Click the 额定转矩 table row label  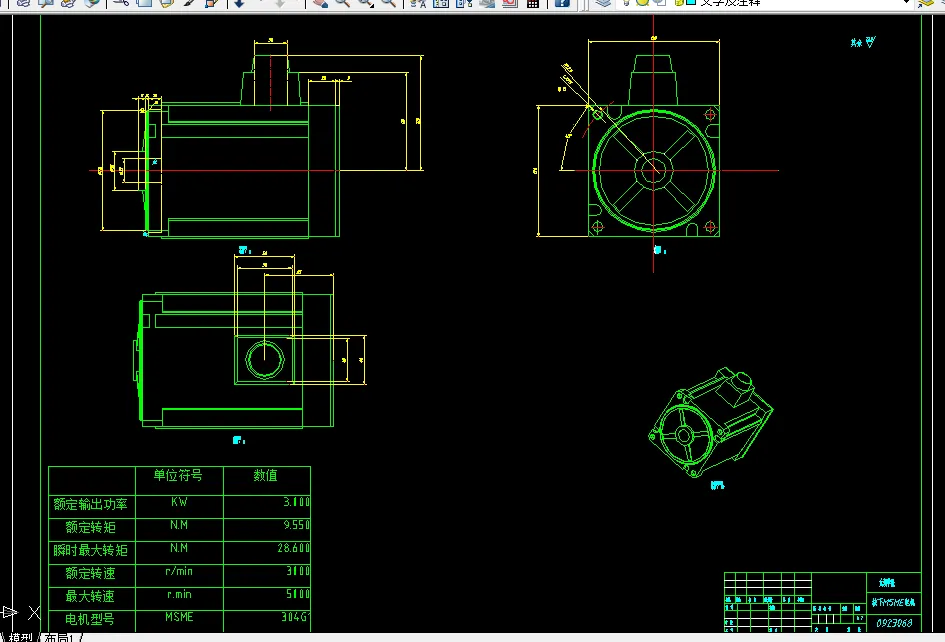coord(90,527)
